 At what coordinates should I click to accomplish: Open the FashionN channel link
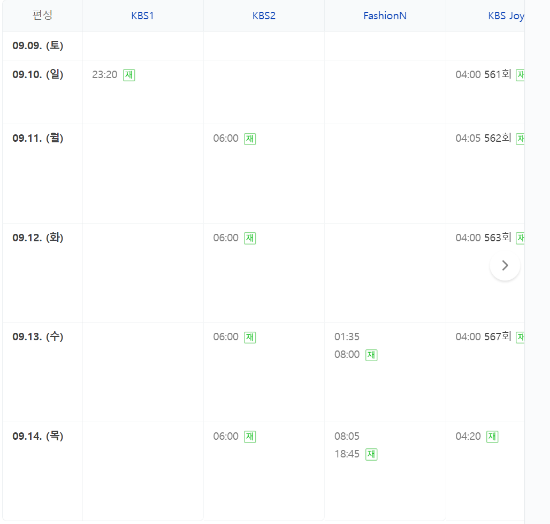[x=385, y=16]
